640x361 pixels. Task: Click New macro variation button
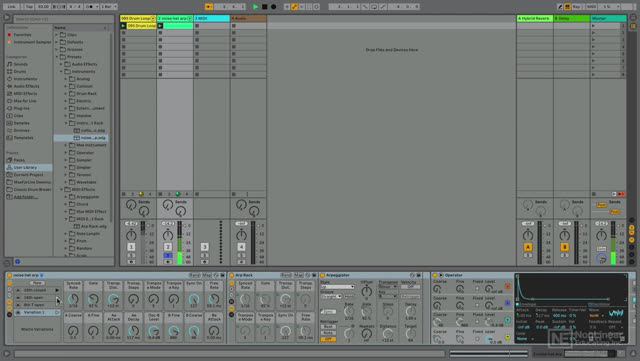pyautogui.click(x=37, y=283)
